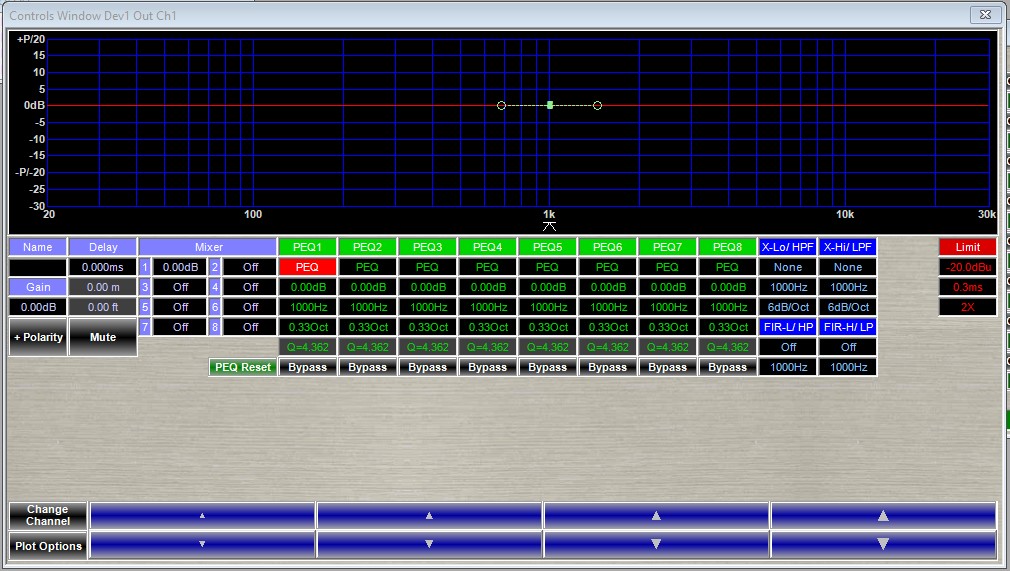Click the PEQ Reset button
The width and height of the screenshot is (1010, 571).
242,367
